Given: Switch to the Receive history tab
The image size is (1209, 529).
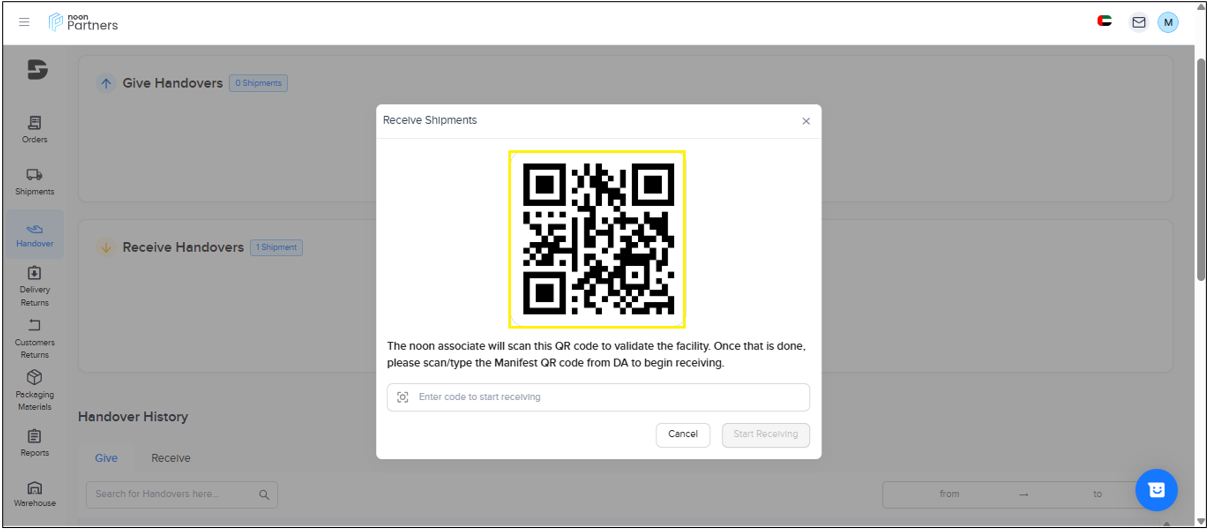Looking at the screenshot, I should pos(171,458).
